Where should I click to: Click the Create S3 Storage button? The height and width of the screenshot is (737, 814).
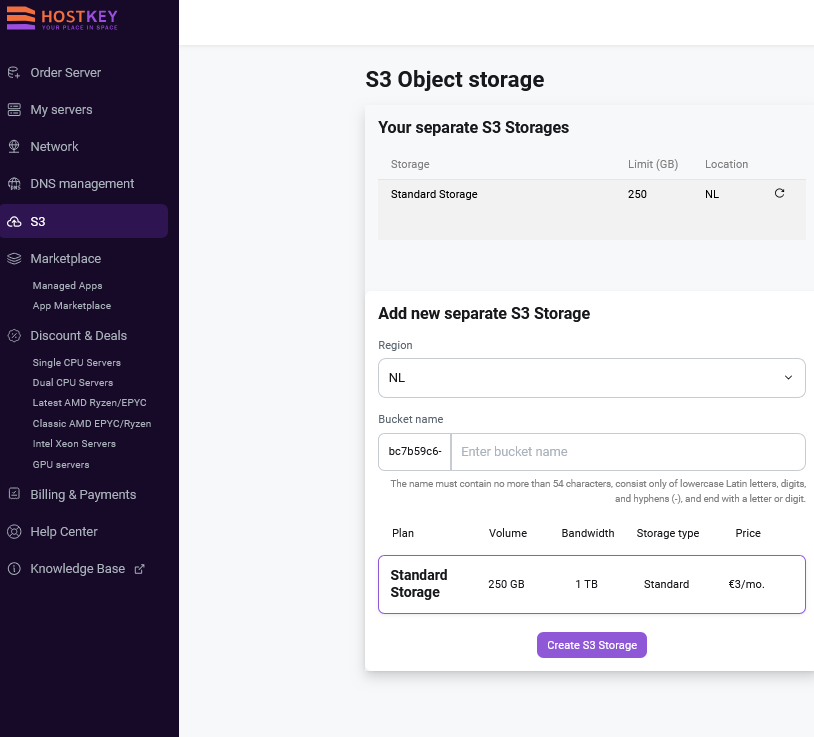point(592,645)
